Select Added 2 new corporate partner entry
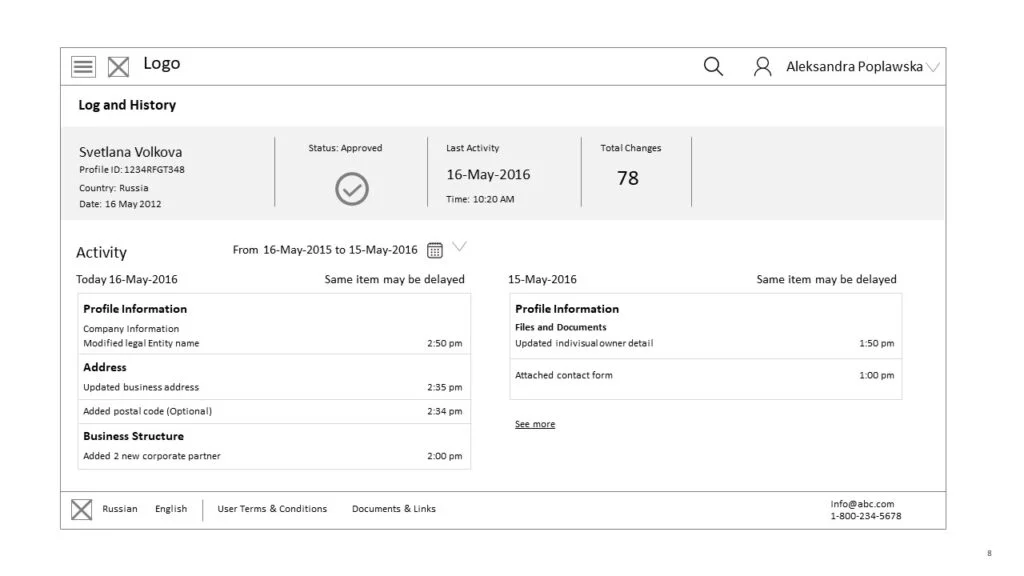 click(x=274, y=456)
